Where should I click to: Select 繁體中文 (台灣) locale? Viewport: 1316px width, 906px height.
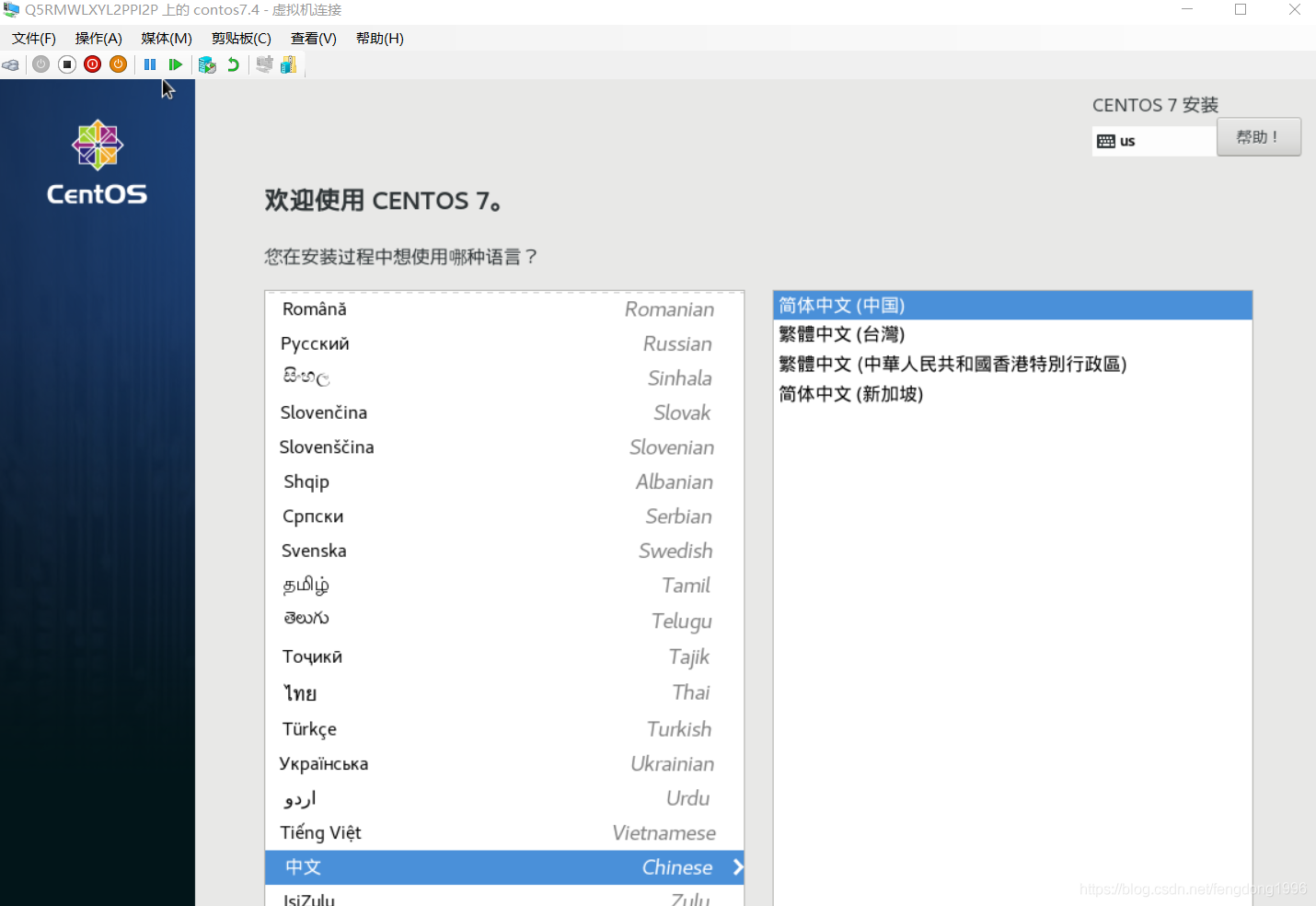pos(842,335)
